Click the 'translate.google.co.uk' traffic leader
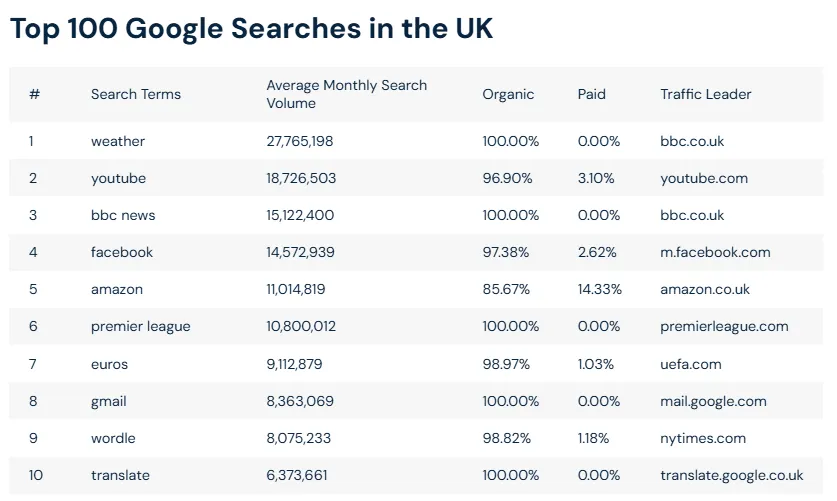 pos(732,475)
